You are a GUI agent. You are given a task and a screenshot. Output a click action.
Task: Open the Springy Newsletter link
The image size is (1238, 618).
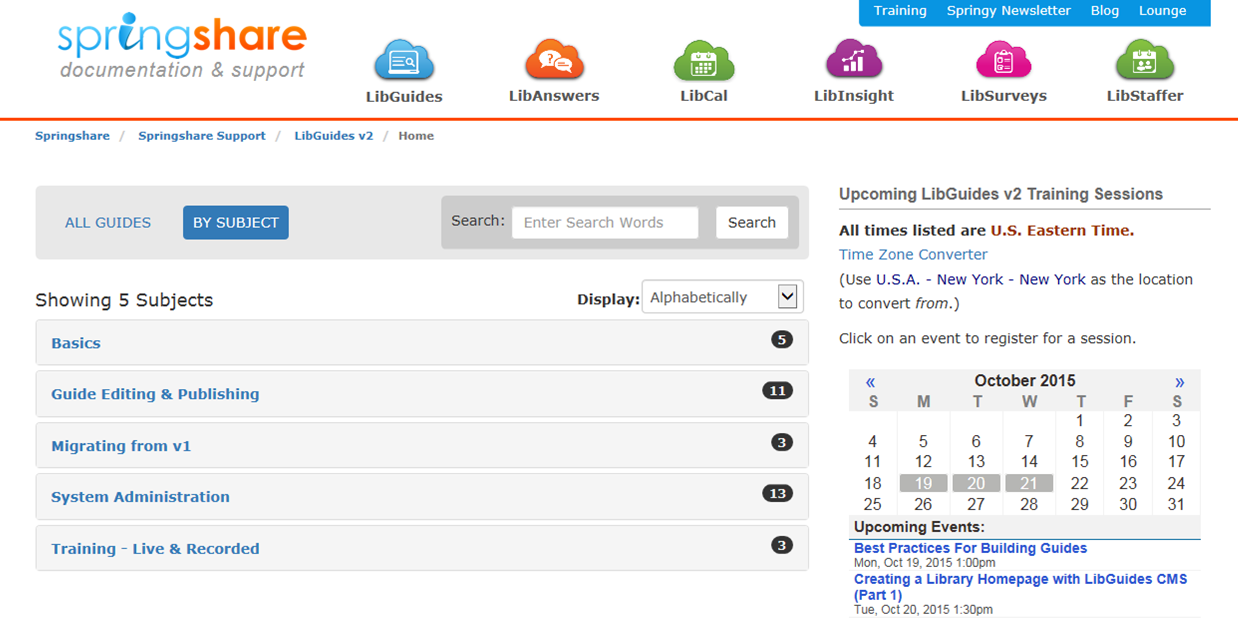point(1009,11)
